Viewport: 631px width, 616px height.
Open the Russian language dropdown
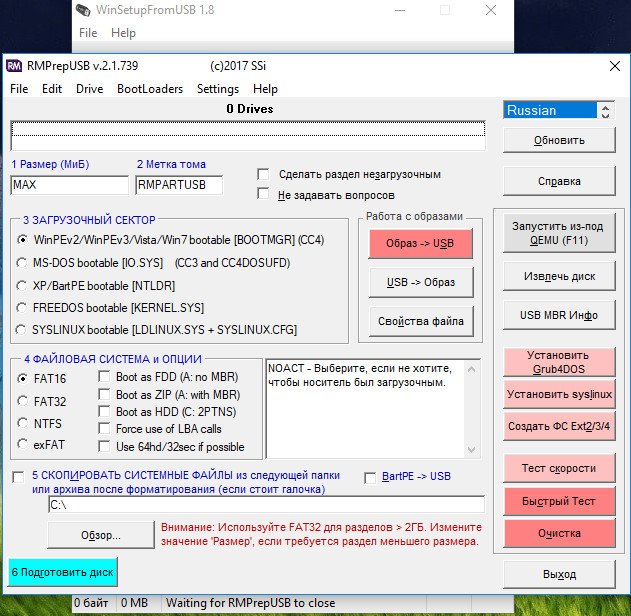[x=604, y=110]
